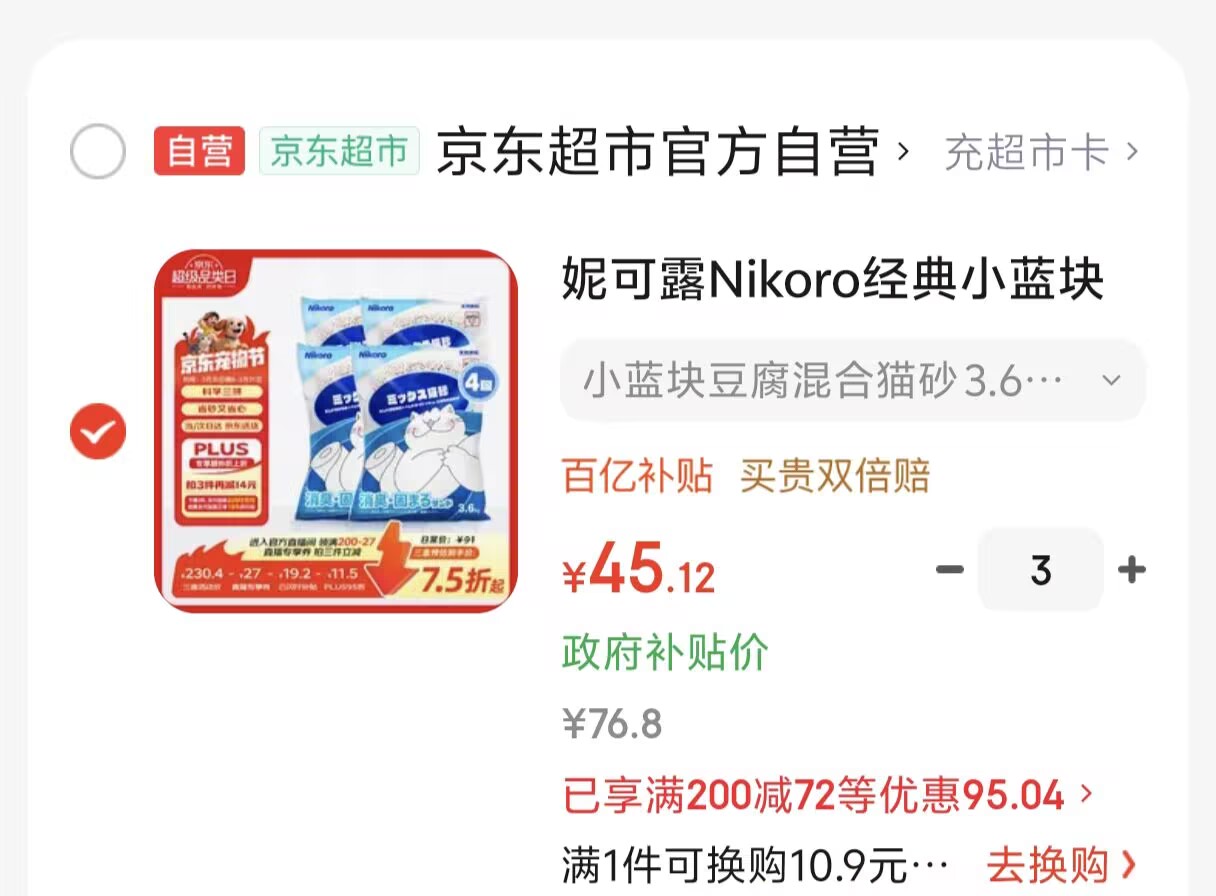Increase quantity with plus icon
The image size is (1216, 896).
tap(1131, 570)
